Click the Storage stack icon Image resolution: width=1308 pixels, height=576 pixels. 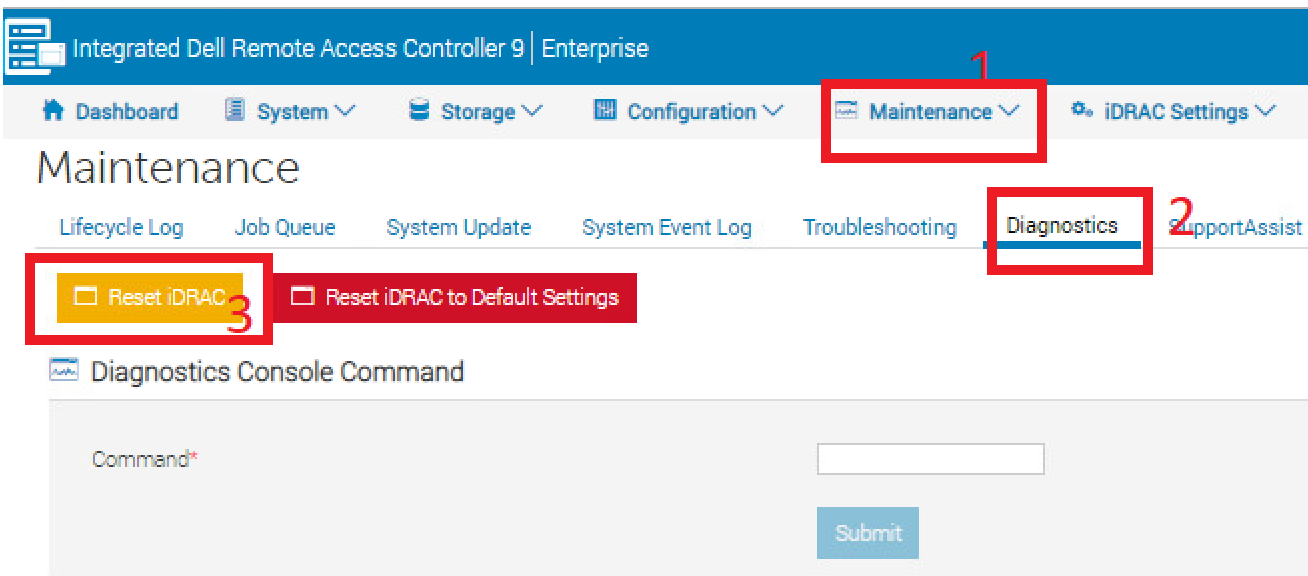click(x=419, y=111)
